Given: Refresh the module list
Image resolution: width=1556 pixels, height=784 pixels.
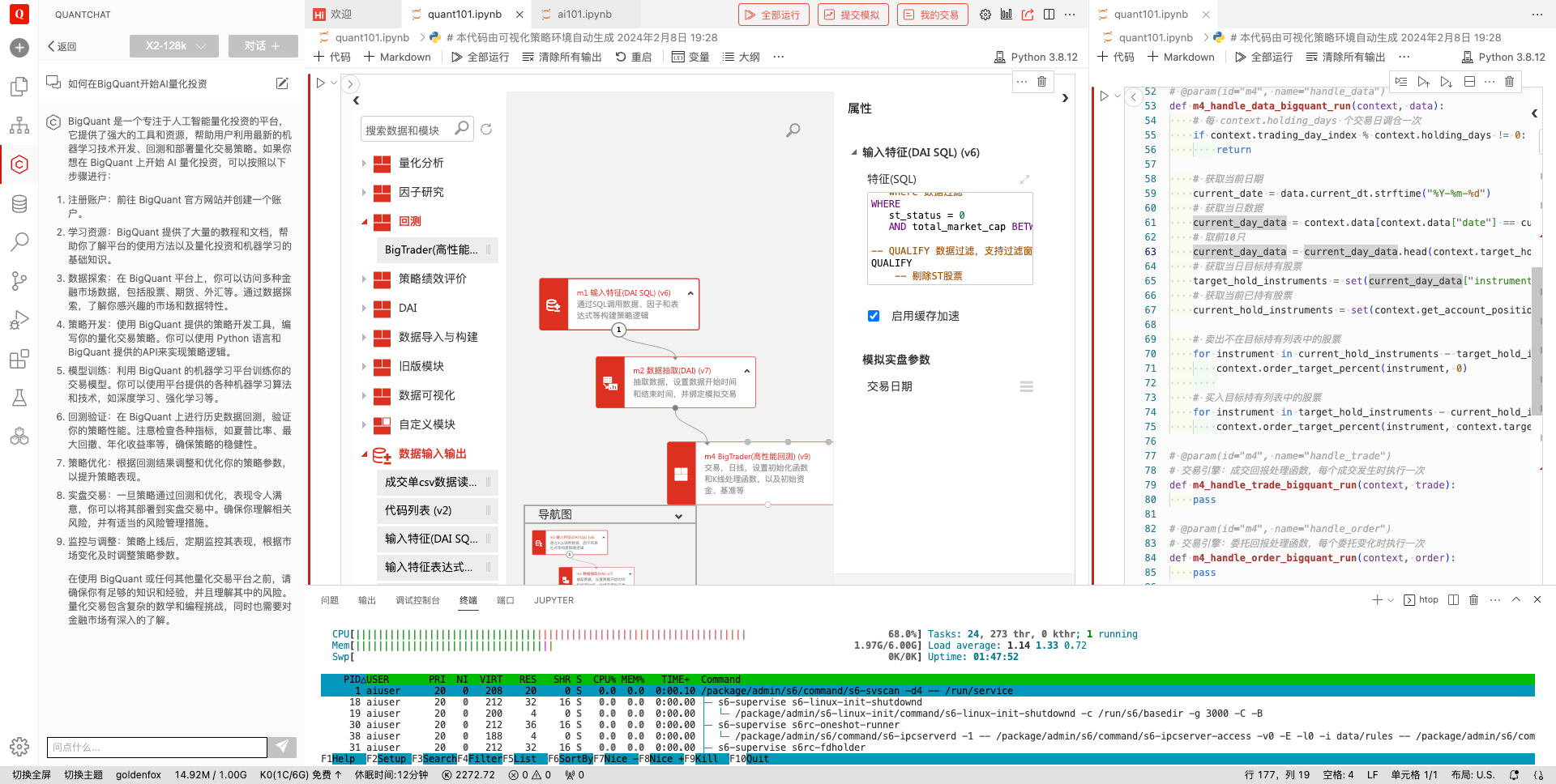Looking at the screenshot, I should tap(486, 129).
